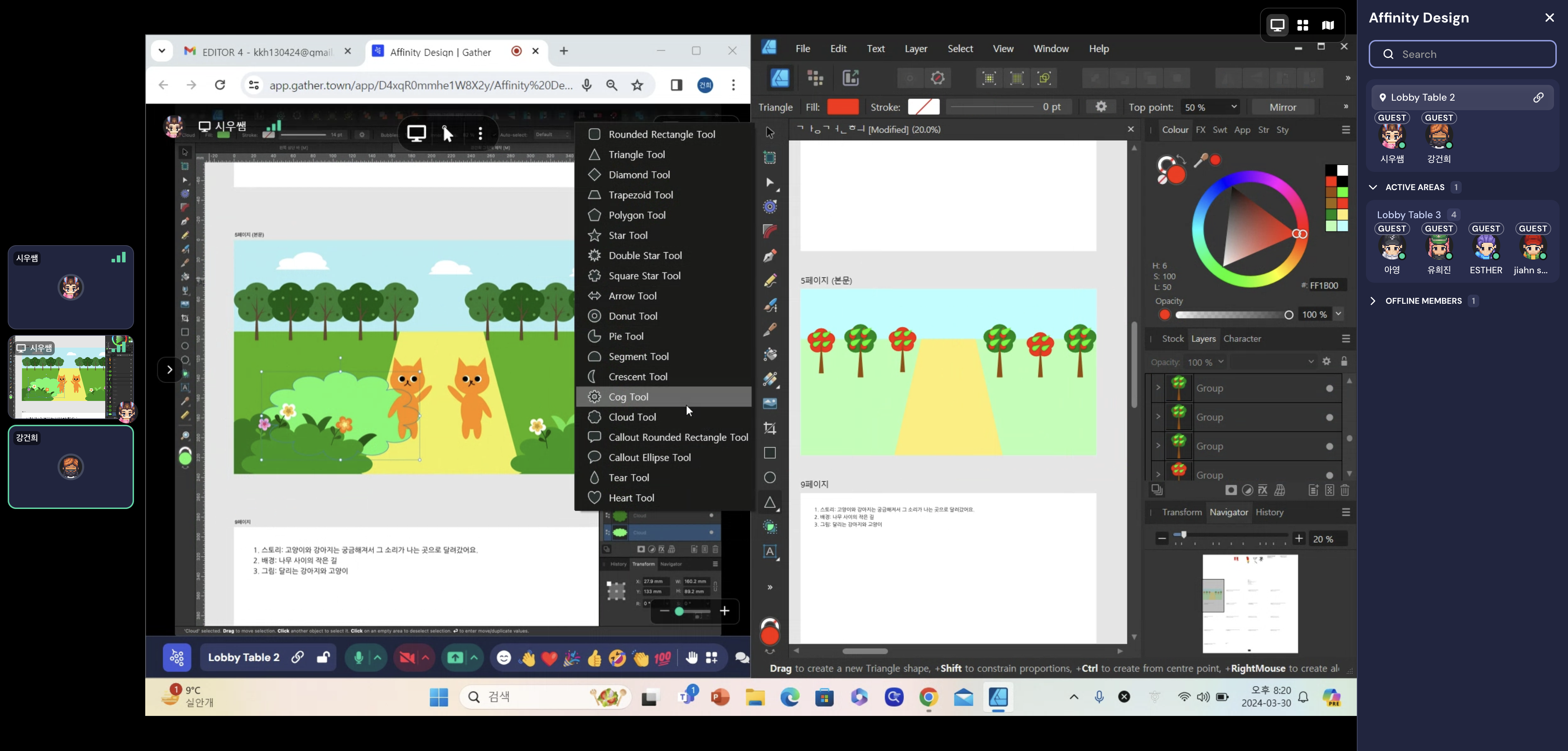Collapse the ACTIVE AREAS section
Screen dimensions: 1568x751
click(x=1373, y=187)
